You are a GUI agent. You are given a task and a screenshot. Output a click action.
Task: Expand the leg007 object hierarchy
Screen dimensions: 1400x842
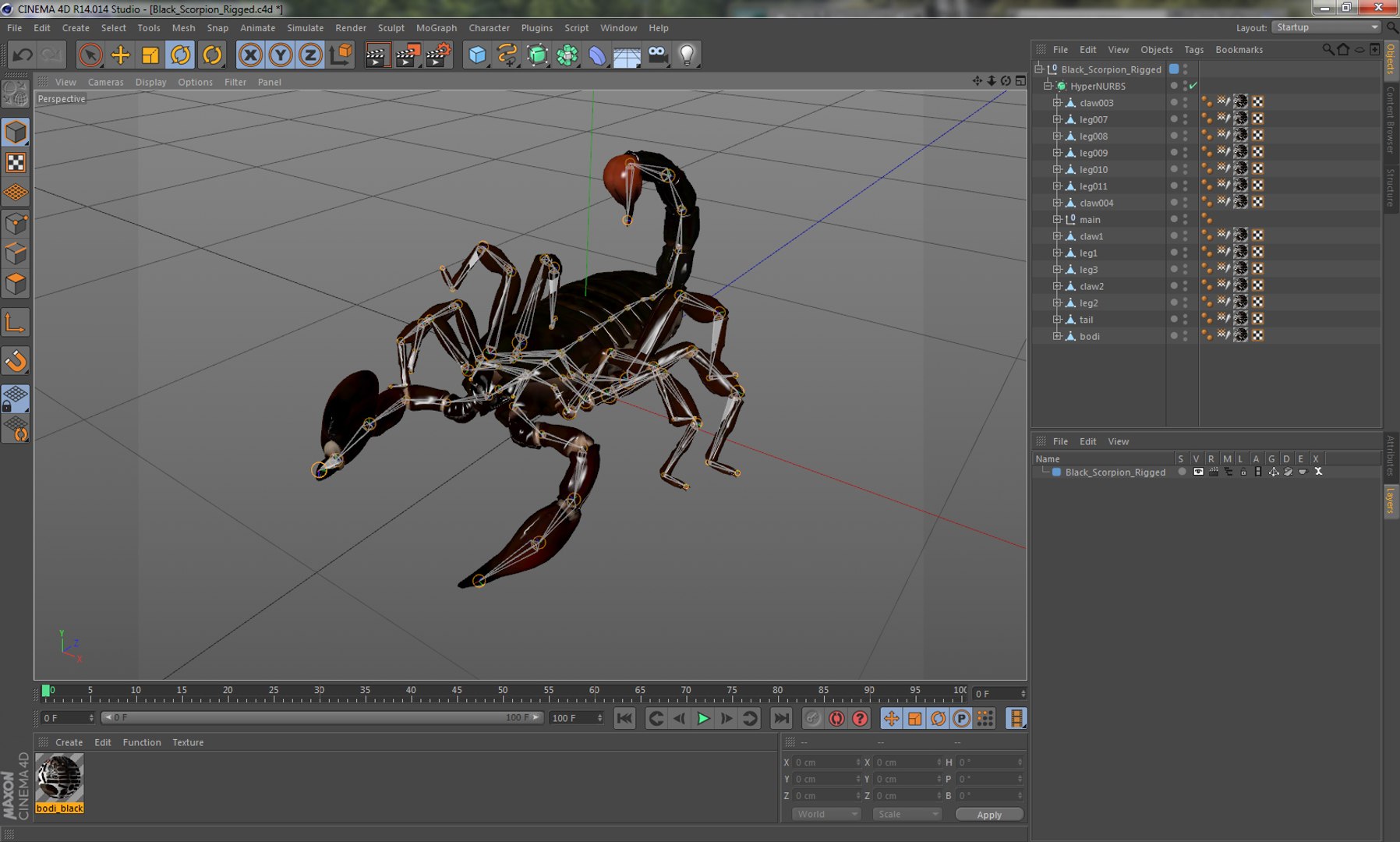pyautogui.click(x=1057, y=119)
